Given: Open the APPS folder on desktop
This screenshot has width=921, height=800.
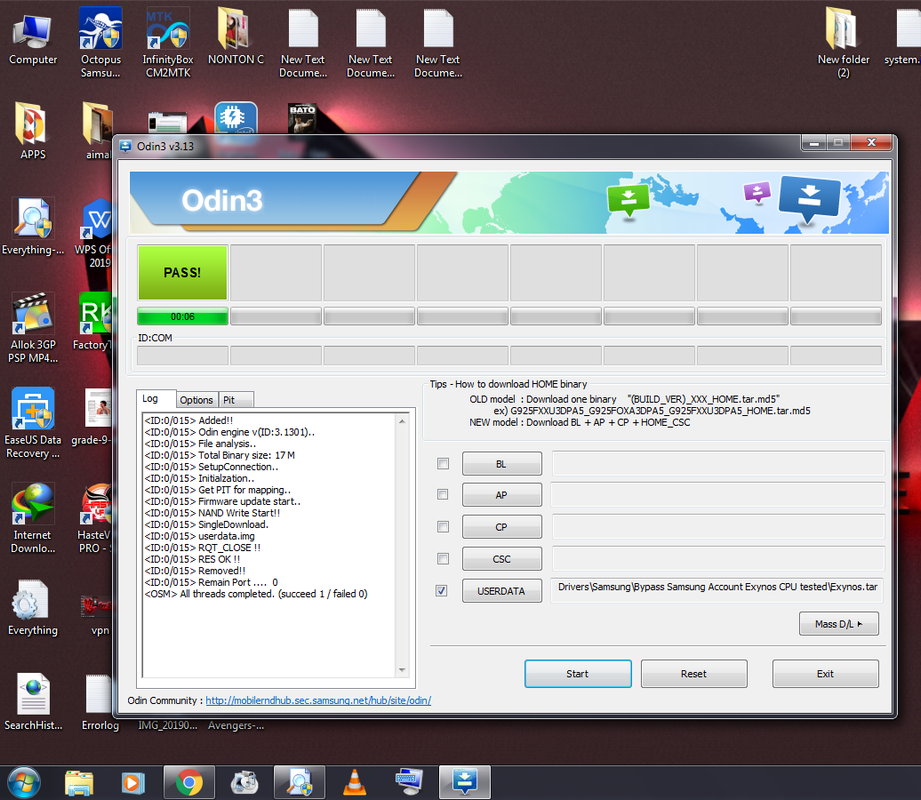Looking at the screenshot, I should (x=33, y=130).
